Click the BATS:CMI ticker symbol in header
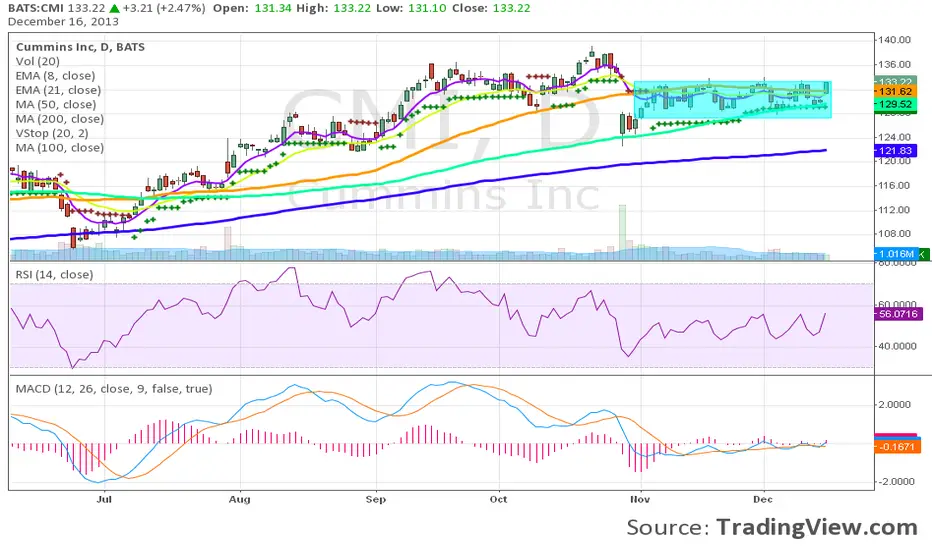Viewport: 932px width, 550px height. [x=36, y=8]
